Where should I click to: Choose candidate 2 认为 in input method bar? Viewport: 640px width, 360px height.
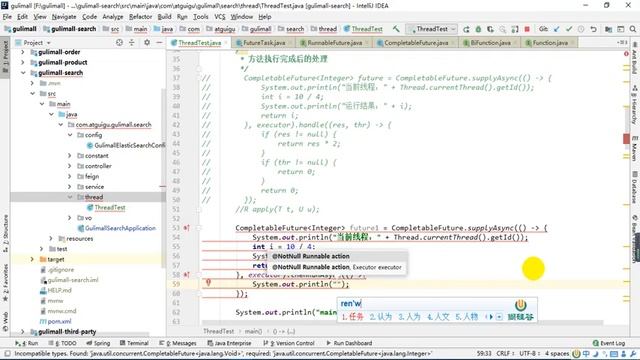[x=380, y=317]
